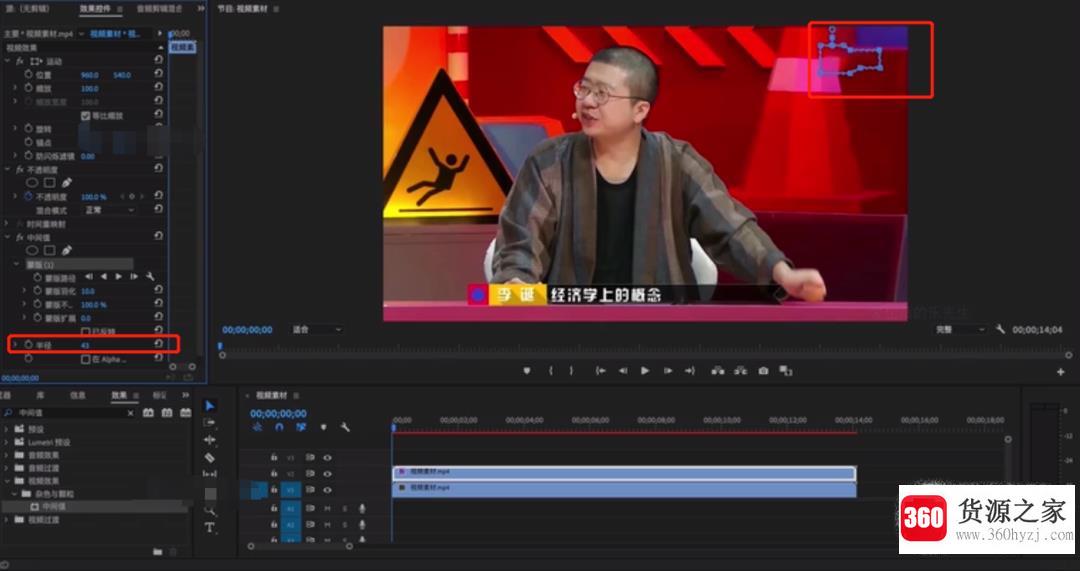Screen dimensions: 1080x571
Task: Click Mark In bracket button
Action: 550,371
